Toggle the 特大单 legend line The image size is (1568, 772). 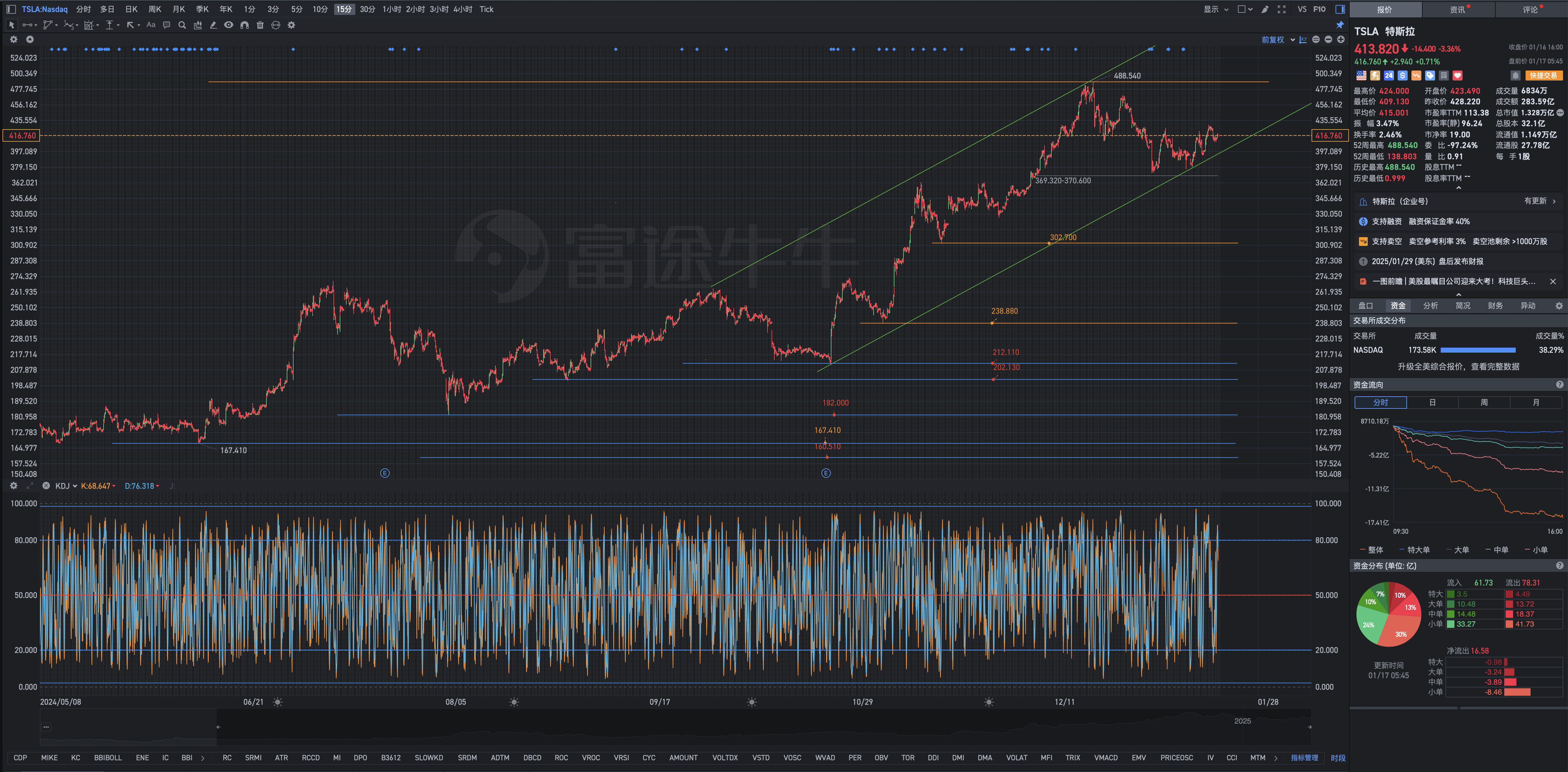click(x=1414, y=550)
